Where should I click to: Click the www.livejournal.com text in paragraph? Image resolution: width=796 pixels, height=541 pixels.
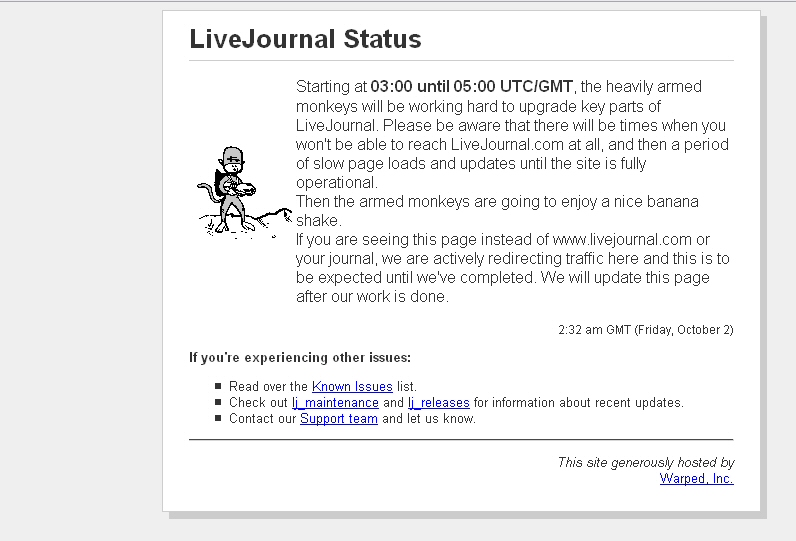tap(622, 240)
